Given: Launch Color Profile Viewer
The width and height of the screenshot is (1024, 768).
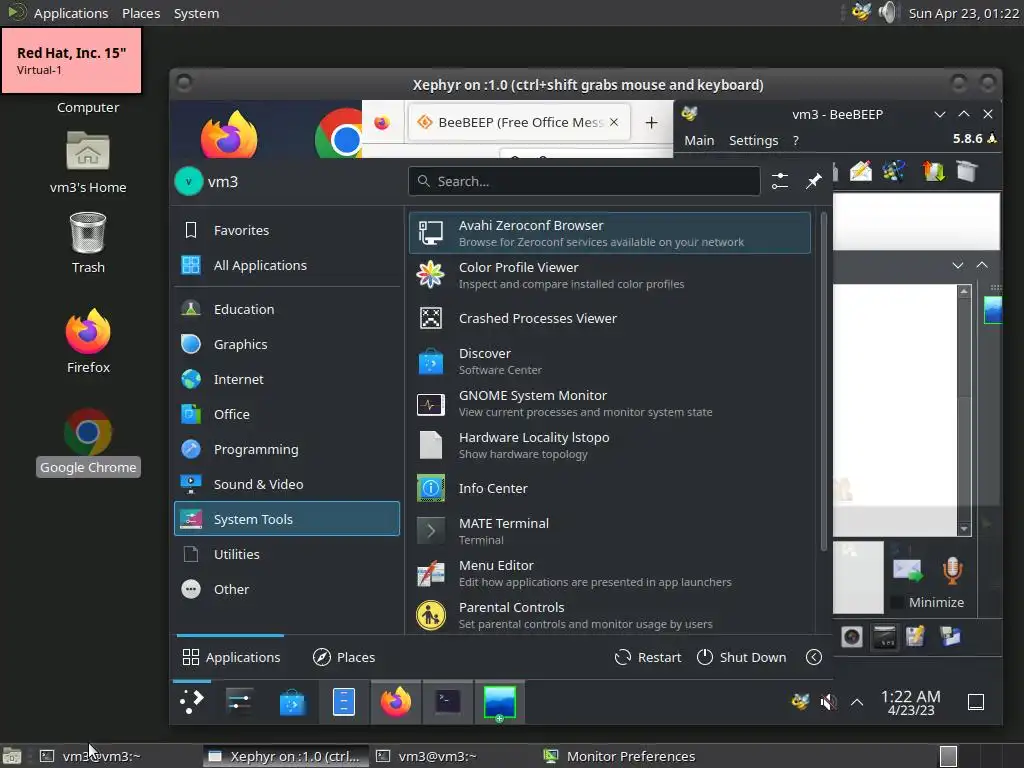Looking at the screenshot, I should pyautogui.click(x=609, y=275).
